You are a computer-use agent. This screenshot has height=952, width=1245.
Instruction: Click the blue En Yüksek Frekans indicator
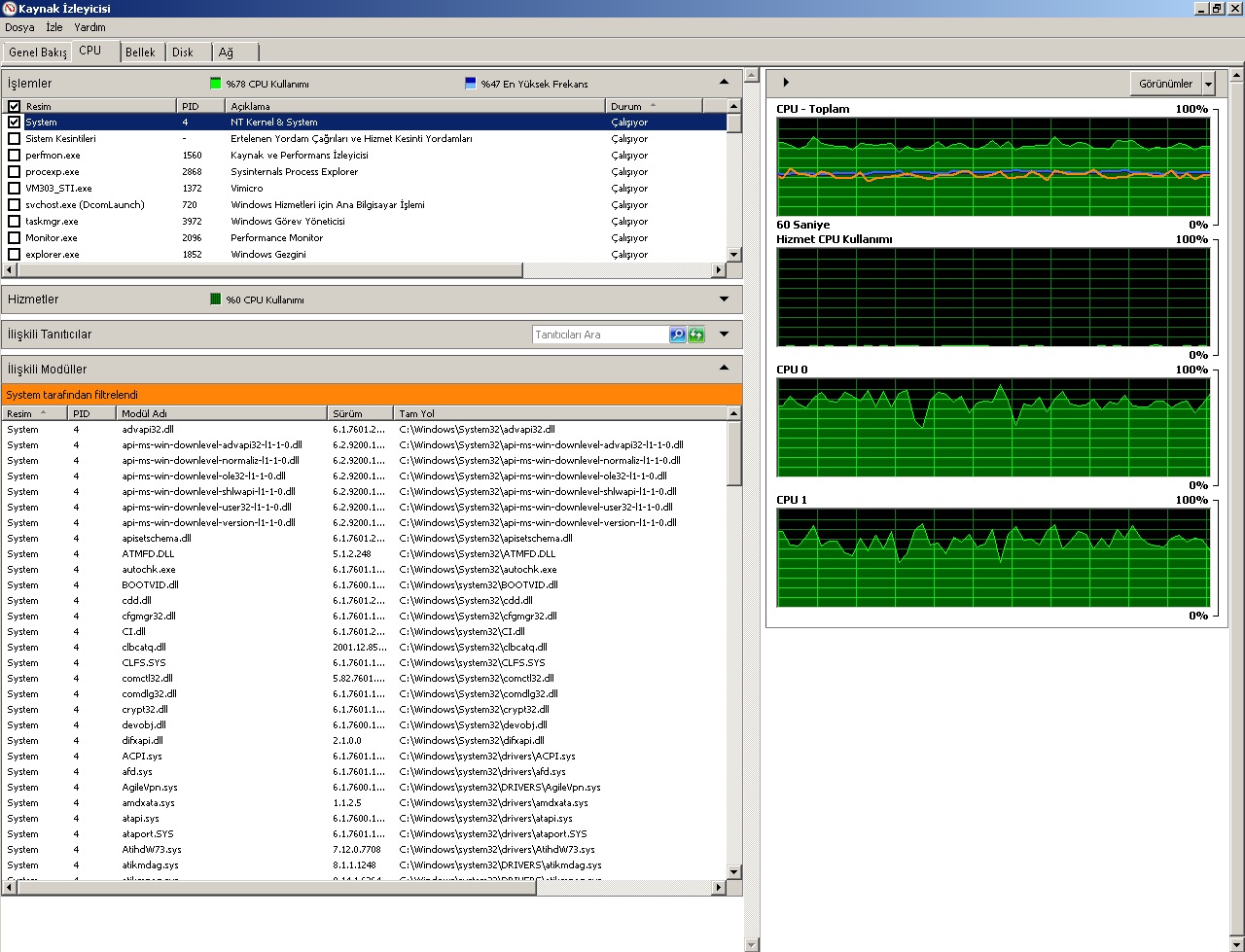tap(471, 84)
